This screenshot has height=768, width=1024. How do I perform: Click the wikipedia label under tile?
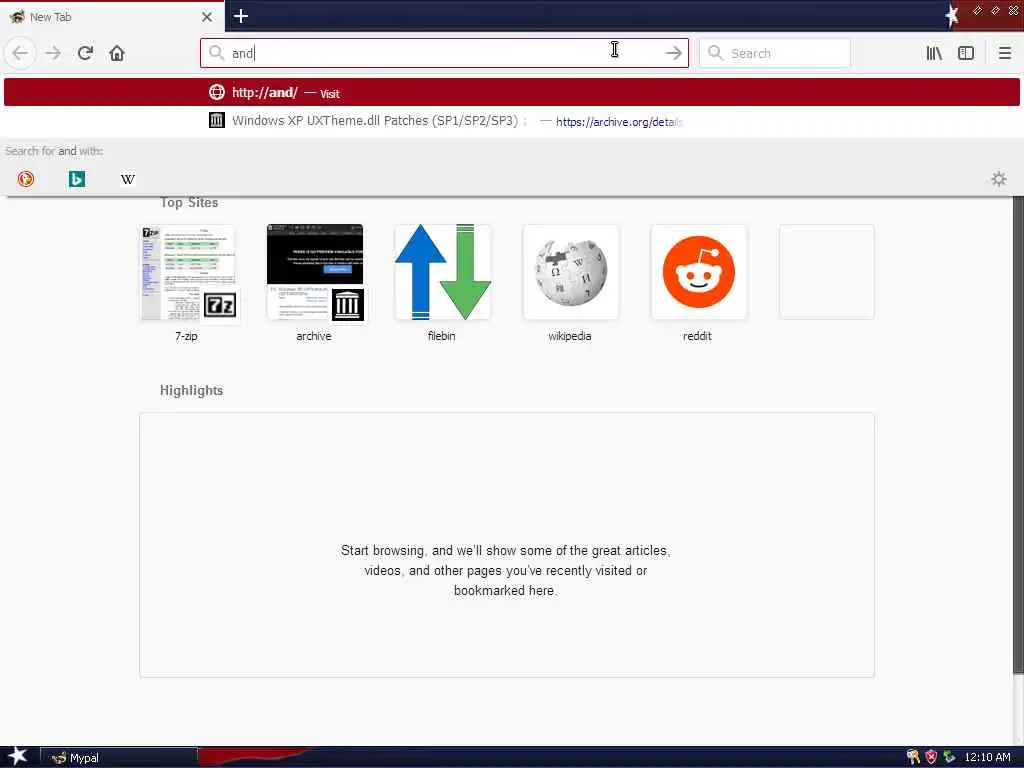(569, 336)
